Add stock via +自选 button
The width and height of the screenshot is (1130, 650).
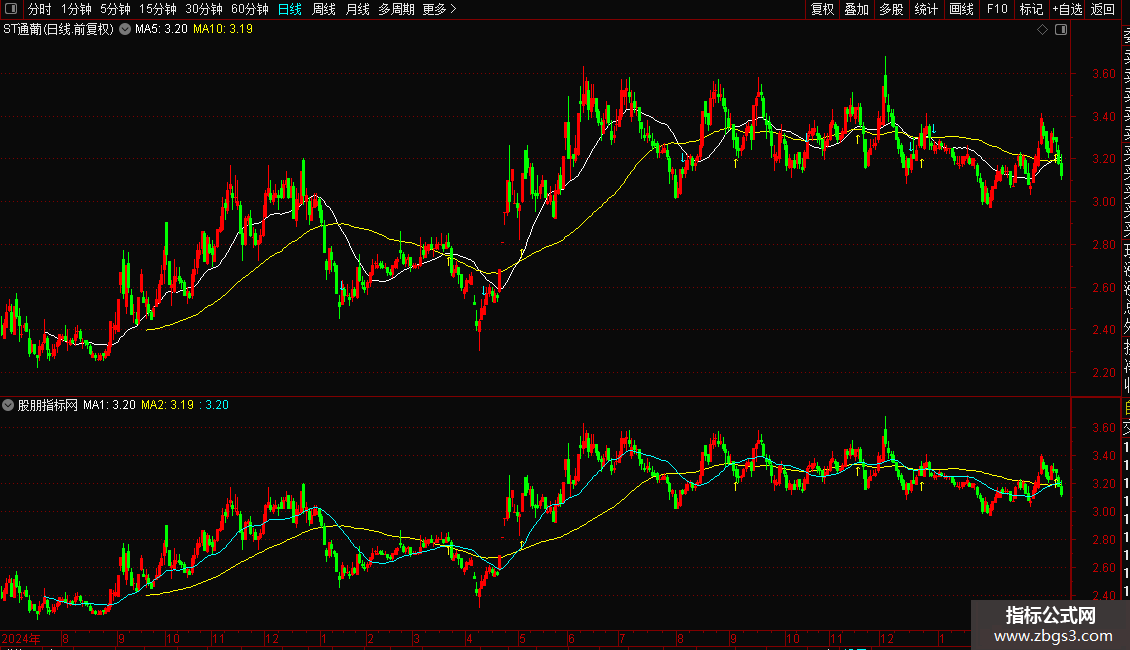tap(1067, 9)
